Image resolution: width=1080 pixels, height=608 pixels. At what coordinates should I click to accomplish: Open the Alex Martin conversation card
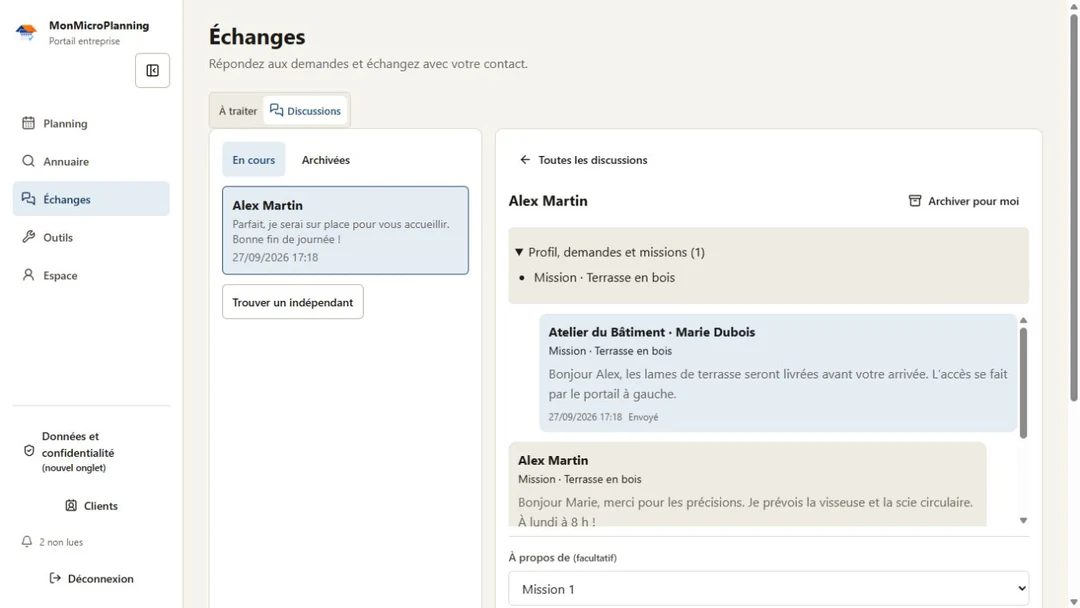tap(345, 230)
